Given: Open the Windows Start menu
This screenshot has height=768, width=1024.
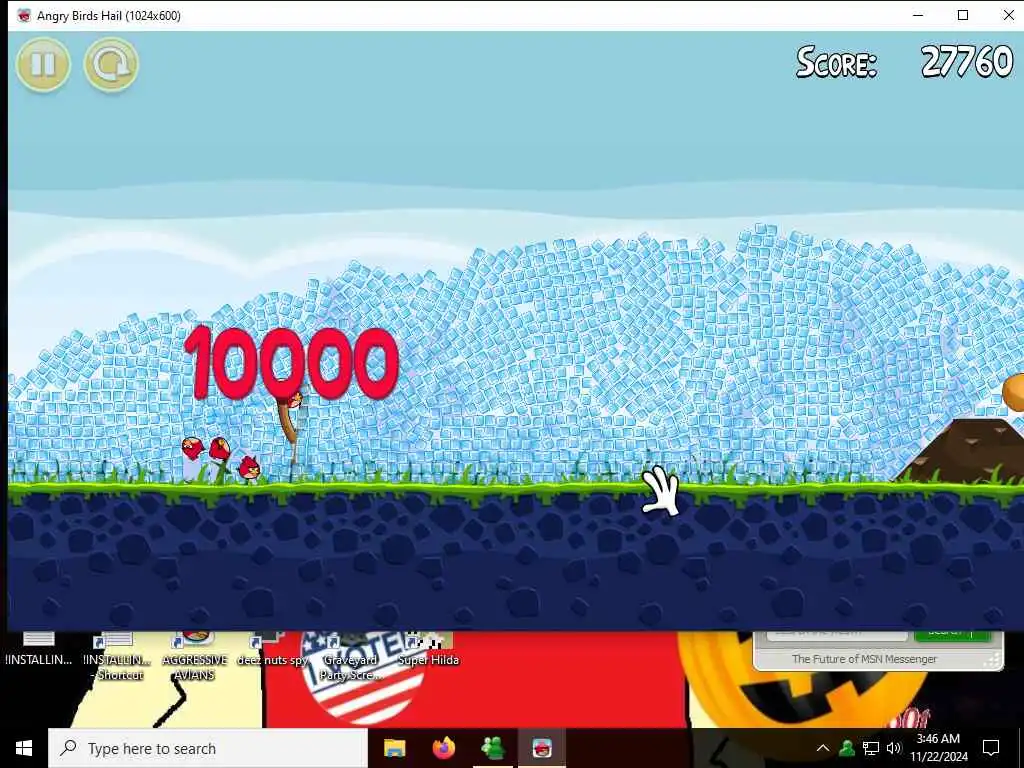Looking at the screenshot, I should pos(24,748).
